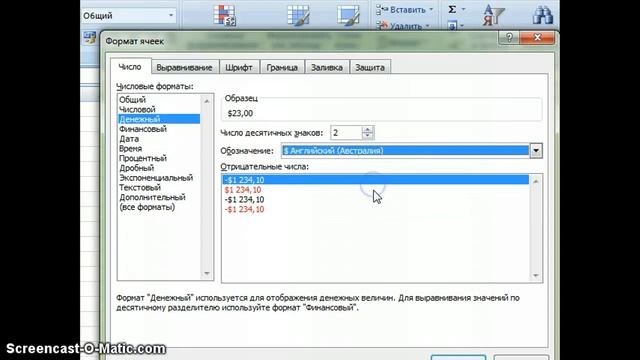Open the Conditional Formatting icon in ribbon
This screenshot has height=360, width=640.
(224, 15)
